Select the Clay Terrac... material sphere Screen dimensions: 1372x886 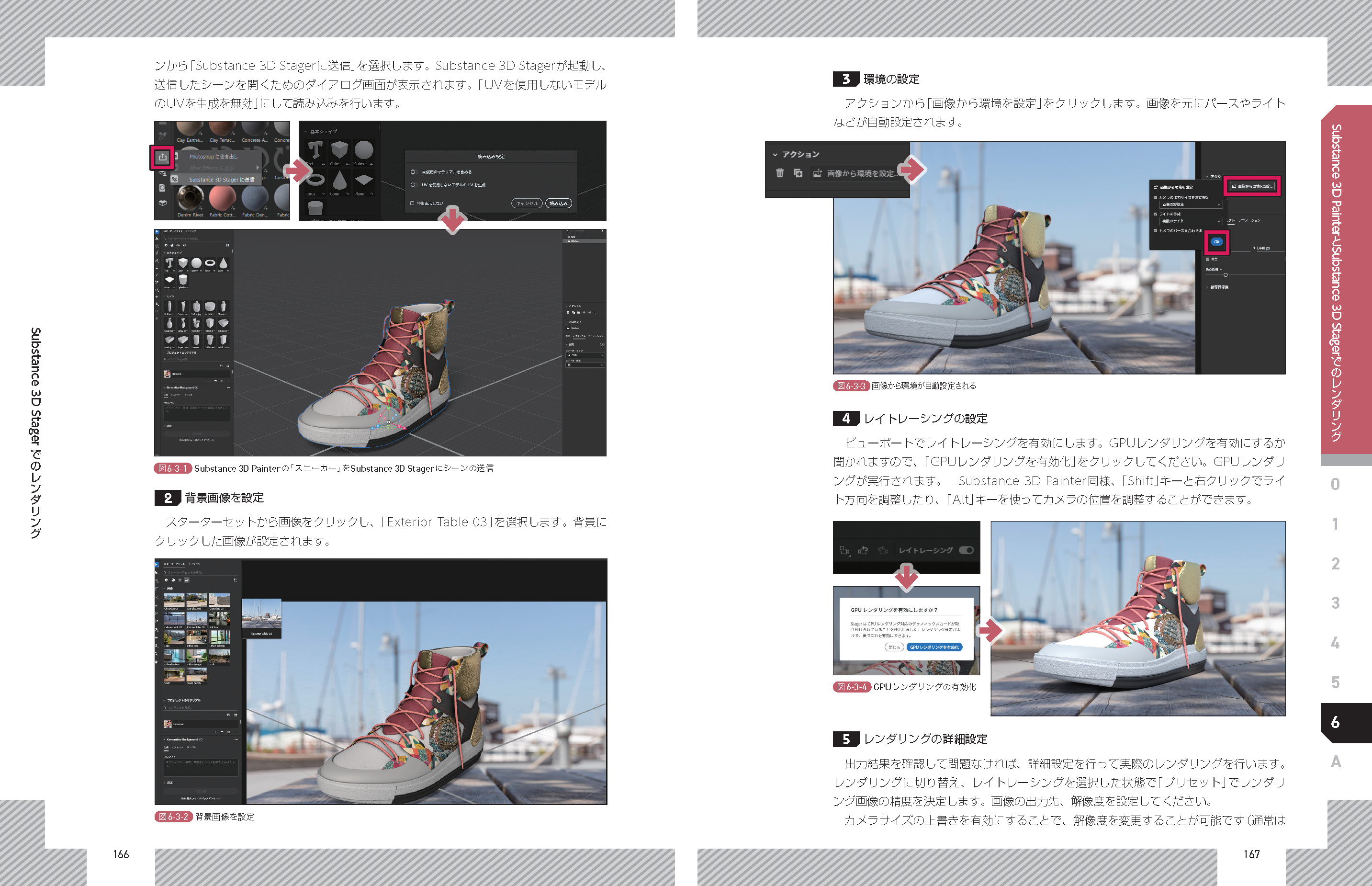222,129
